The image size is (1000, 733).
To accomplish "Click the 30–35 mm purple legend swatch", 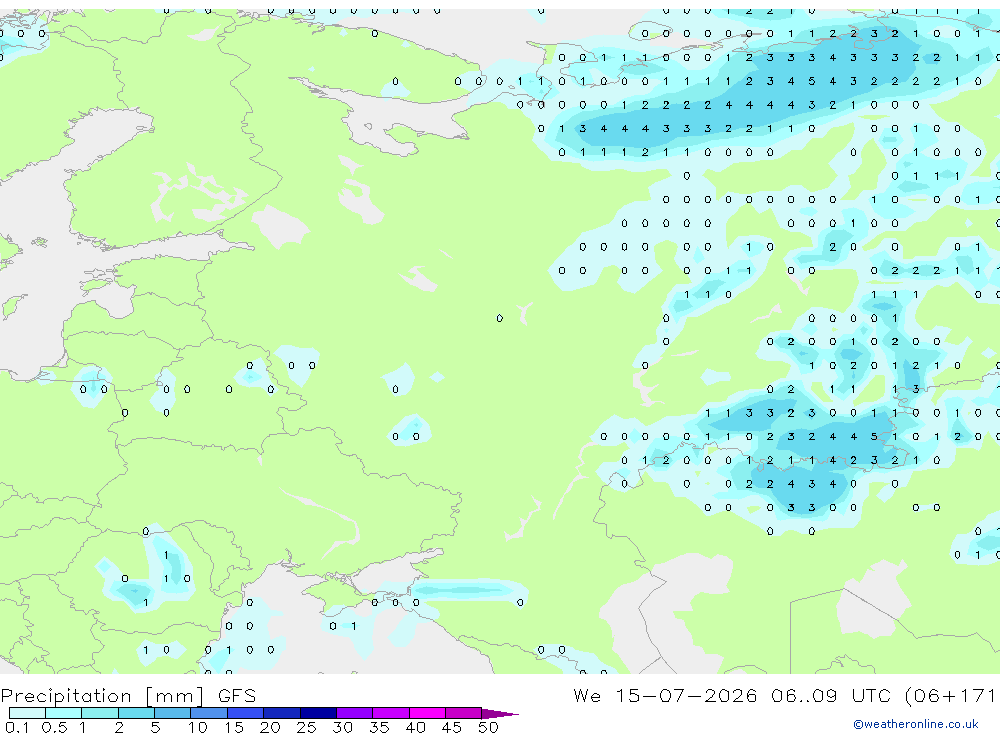I will click(x=355, y=713).
